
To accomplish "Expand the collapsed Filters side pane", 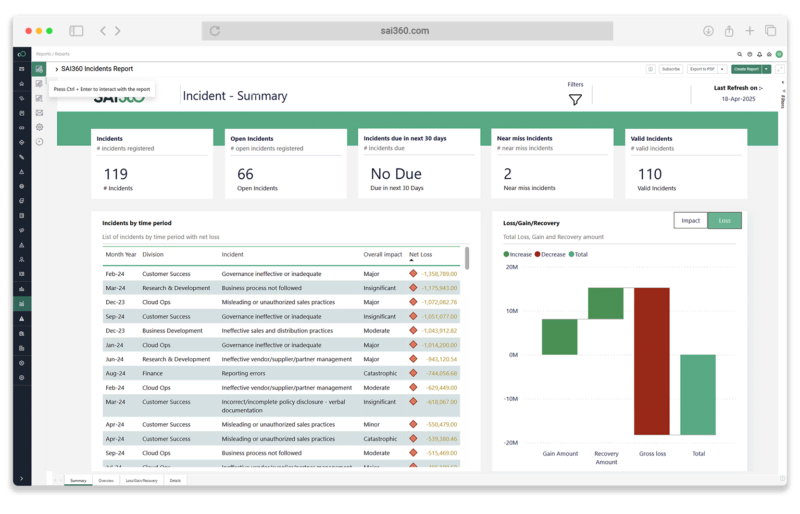I will (x=782, y=100).
